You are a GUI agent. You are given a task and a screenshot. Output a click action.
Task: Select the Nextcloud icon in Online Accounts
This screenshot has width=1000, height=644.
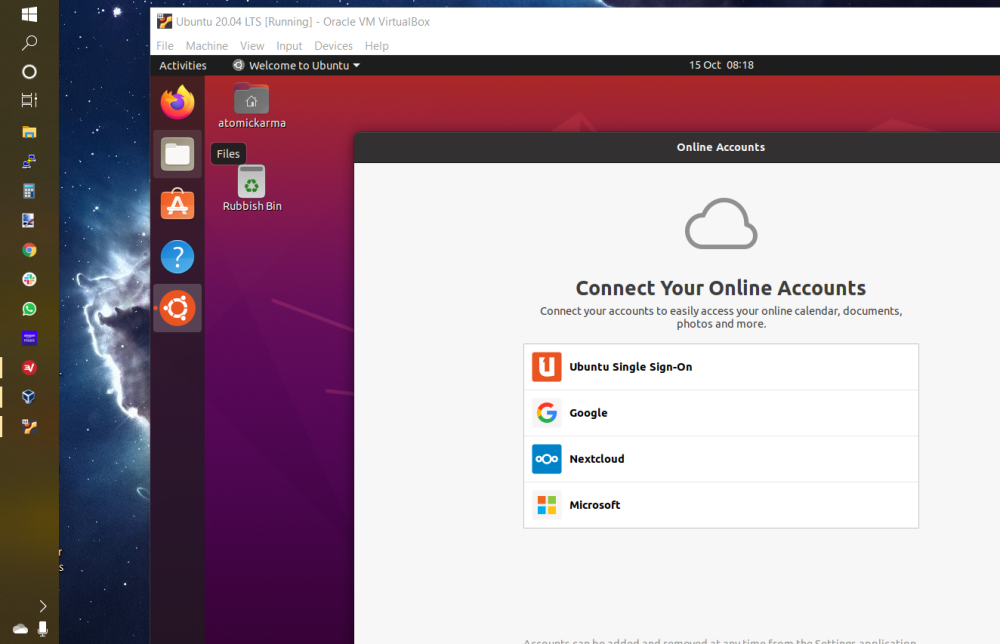546,458
